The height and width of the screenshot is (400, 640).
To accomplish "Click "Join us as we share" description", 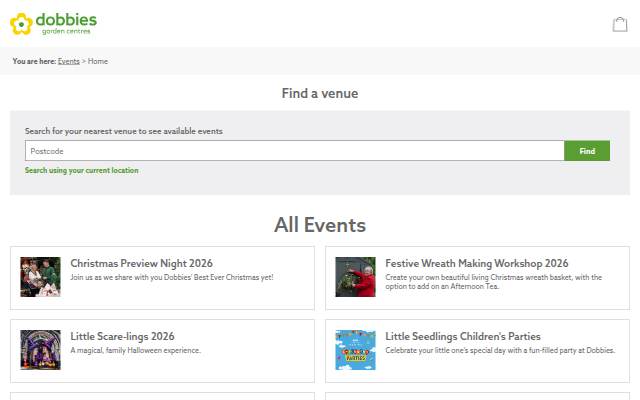I will coord(172,277).
